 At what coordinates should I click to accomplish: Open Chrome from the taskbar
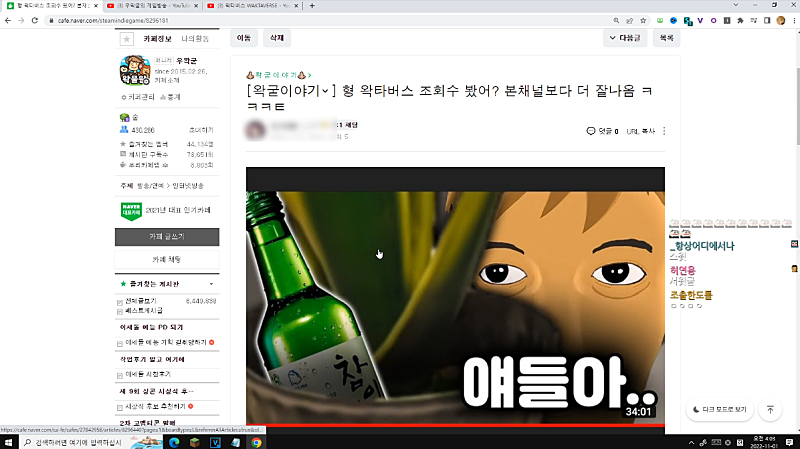[256, 442]
